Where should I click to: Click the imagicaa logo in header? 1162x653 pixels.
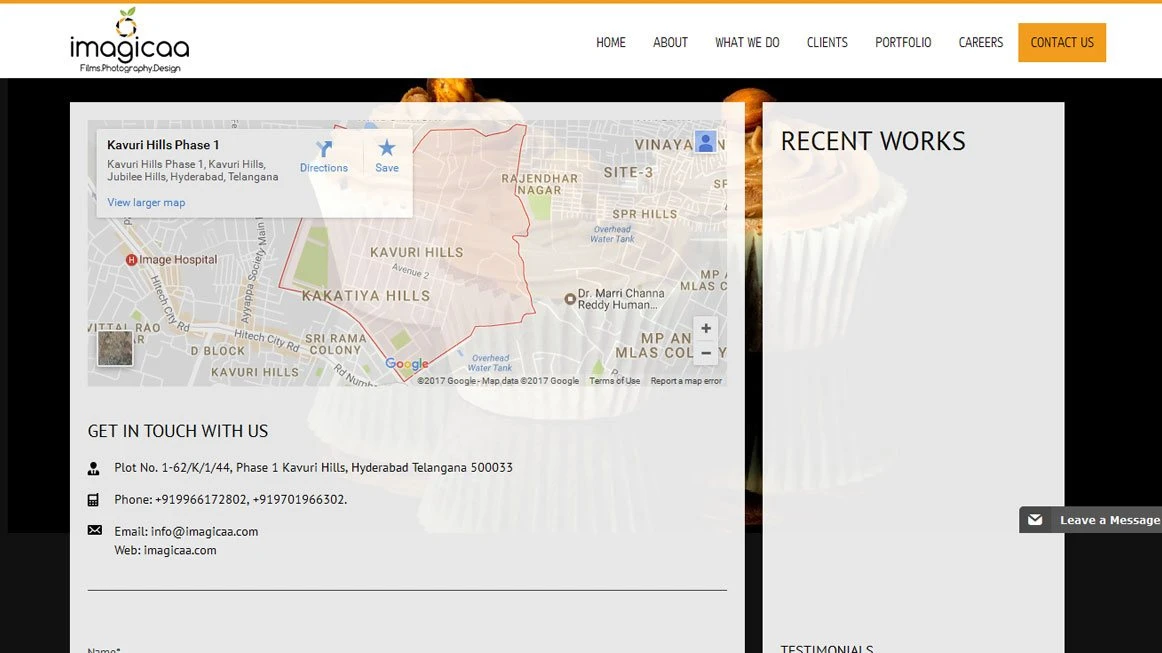tap(129, 42)
